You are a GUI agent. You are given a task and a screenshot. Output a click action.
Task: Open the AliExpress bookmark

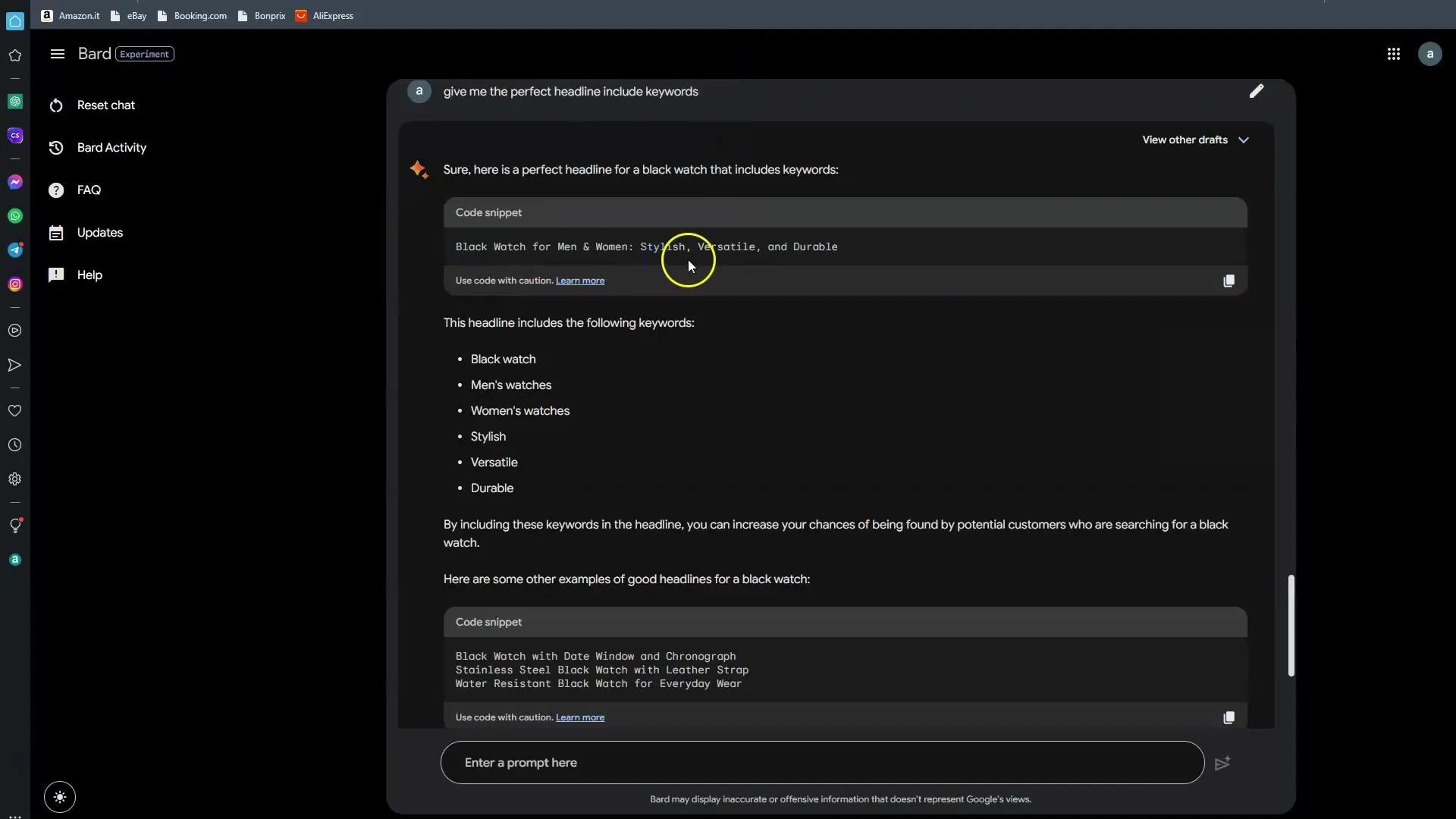click(325, 15)
